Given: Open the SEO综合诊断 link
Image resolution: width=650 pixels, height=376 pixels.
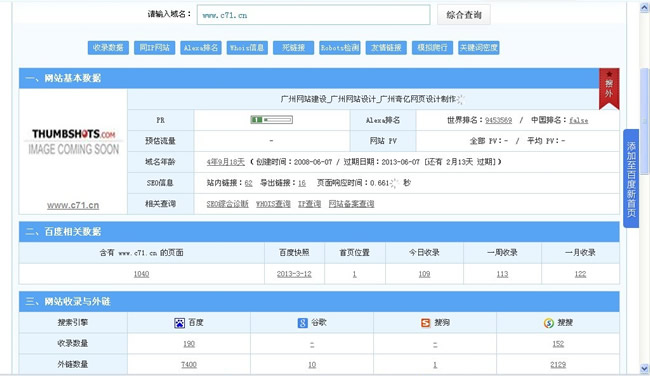Looking at the screenshot, I should pyautogui.click(x=228, y=204).
